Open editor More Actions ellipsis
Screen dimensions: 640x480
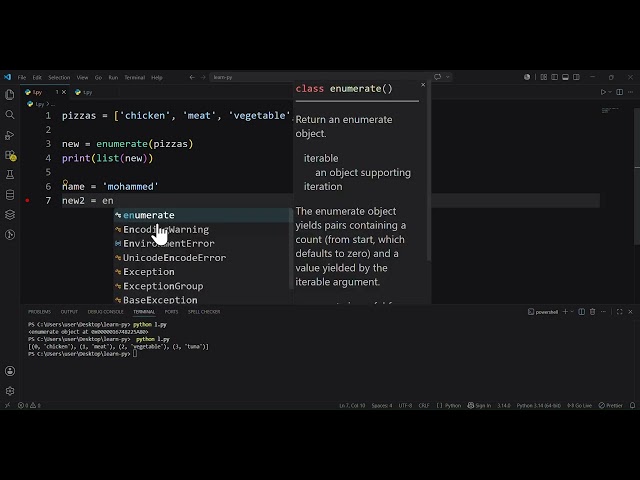point(631,92)
